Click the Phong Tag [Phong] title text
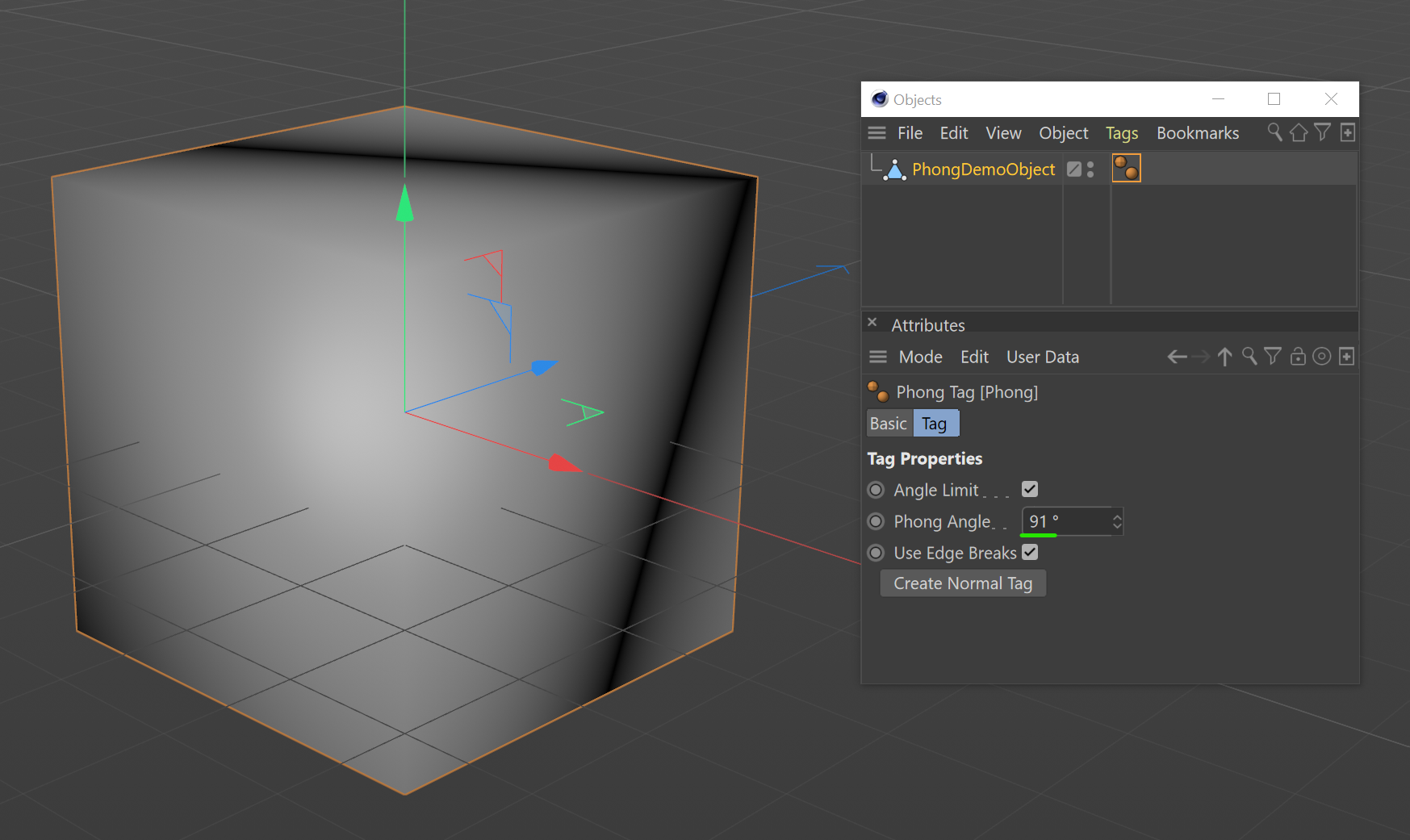This screenshot has width=1410, height=840. point(967,392)
